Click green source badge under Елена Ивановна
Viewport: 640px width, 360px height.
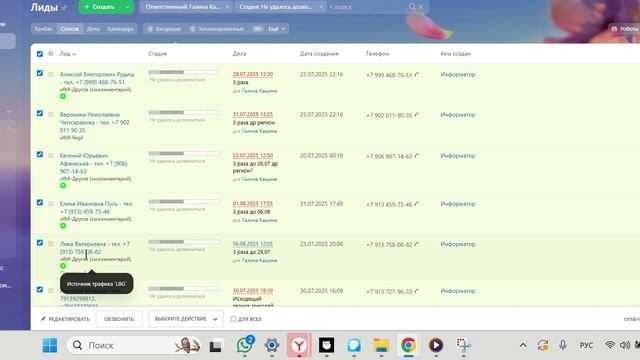(63, 226)
